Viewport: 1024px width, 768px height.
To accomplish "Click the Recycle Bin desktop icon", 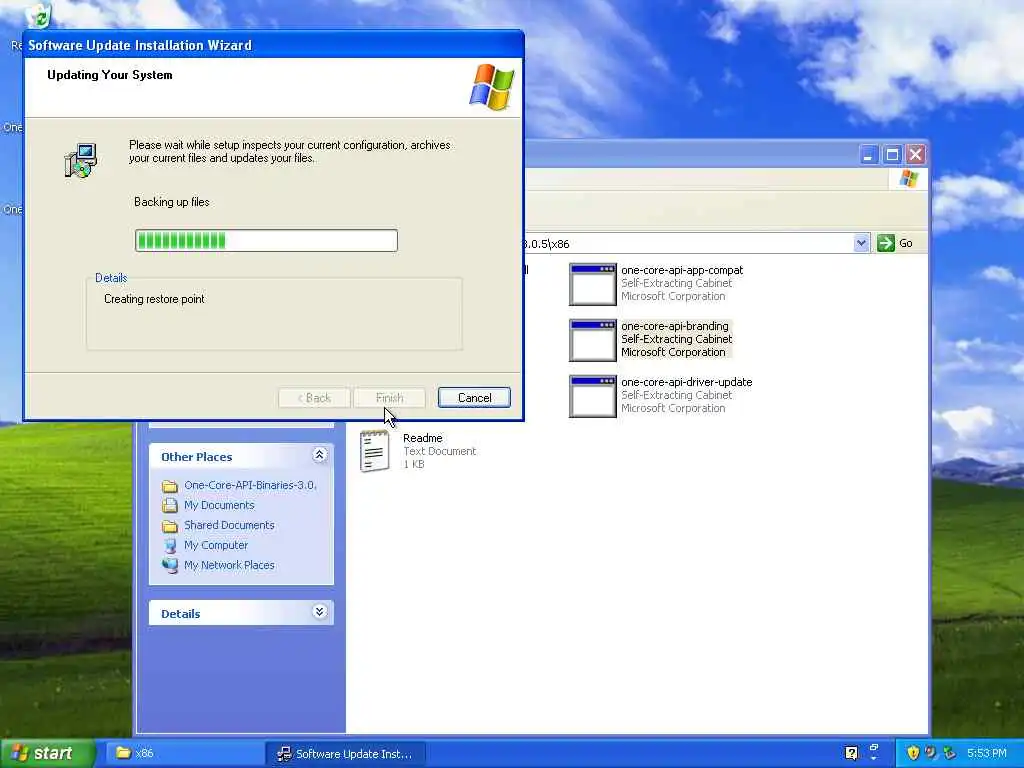I will [39, 15].
